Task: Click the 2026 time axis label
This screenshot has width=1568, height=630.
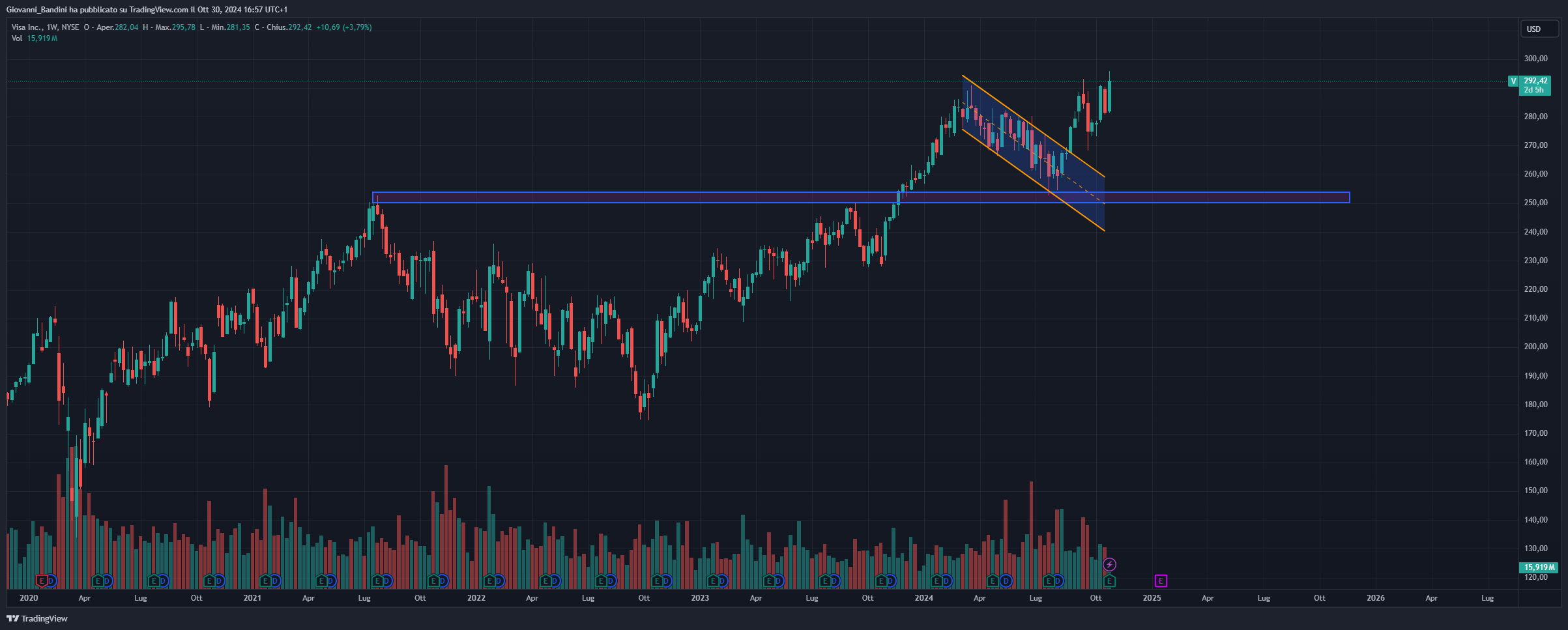Action: click(x=1376, y=598)
